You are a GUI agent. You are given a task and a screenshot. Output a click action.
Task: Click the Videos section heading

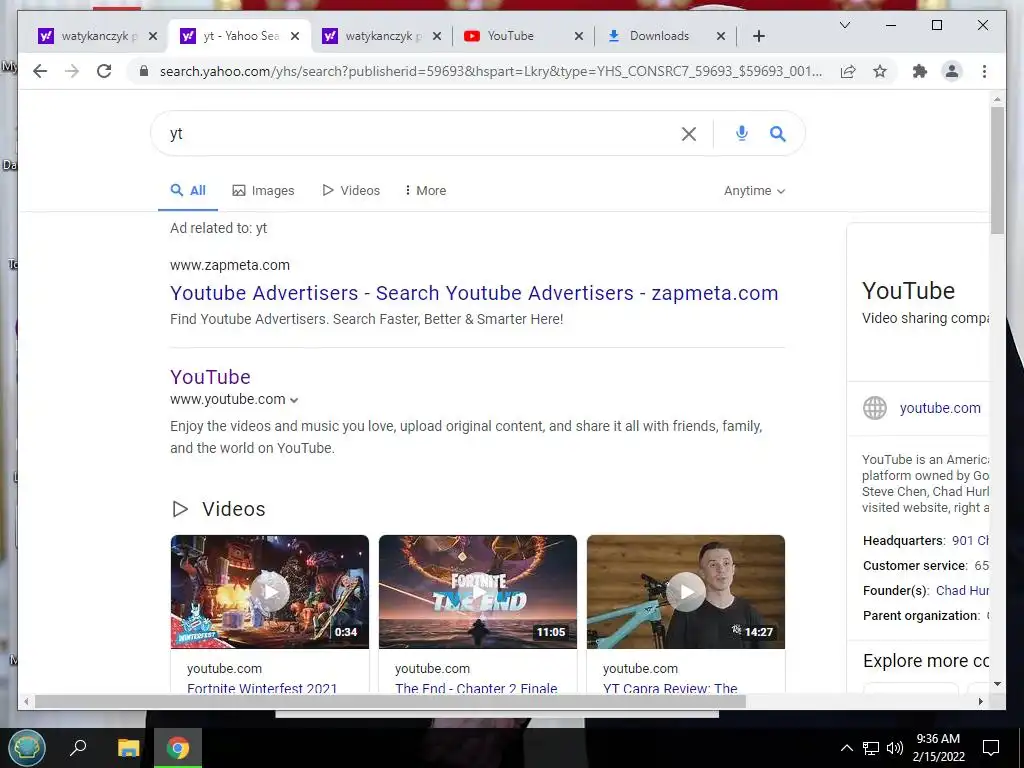(233, 509)
